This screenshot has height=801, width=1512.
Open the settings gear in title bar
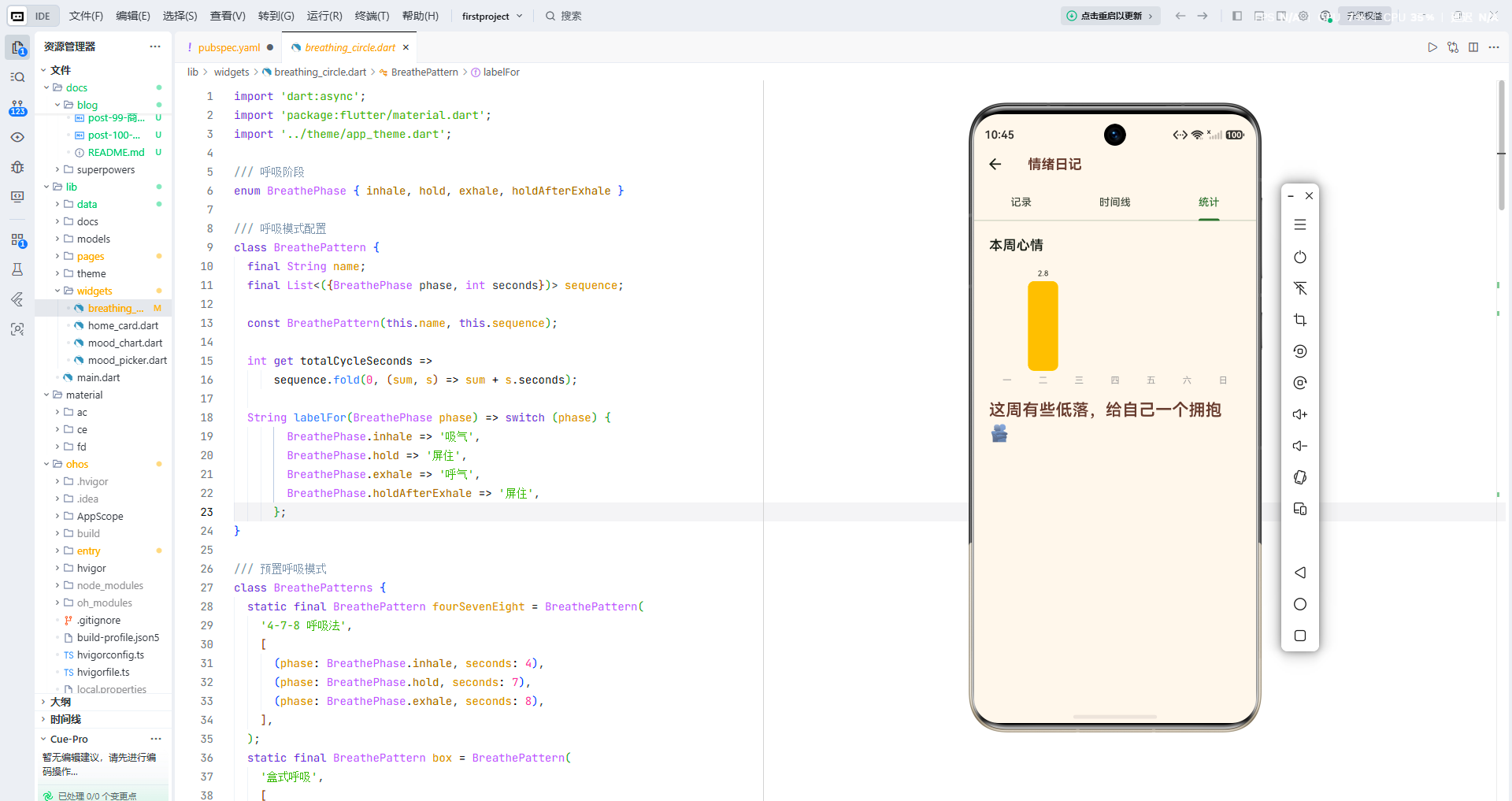(x=1303, y=16)
